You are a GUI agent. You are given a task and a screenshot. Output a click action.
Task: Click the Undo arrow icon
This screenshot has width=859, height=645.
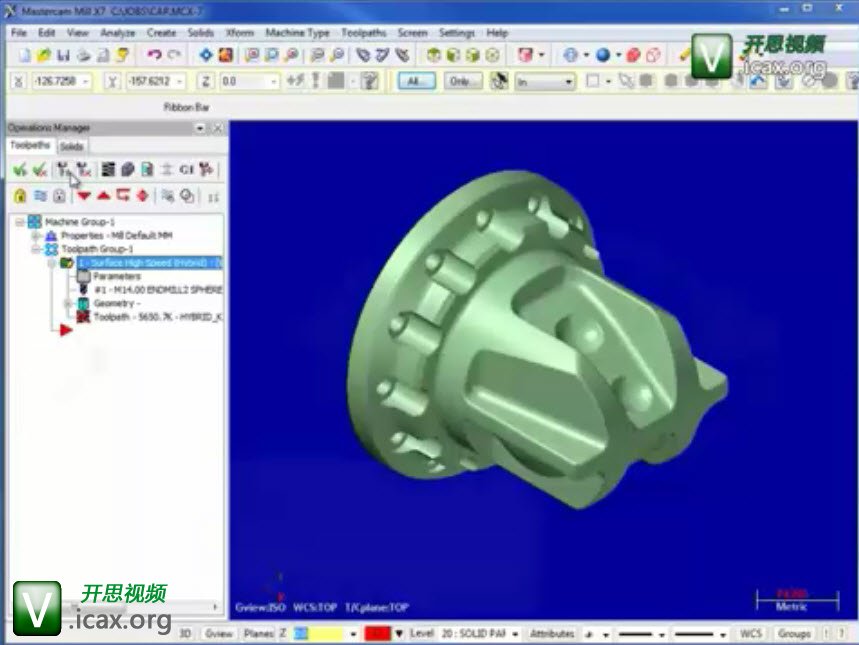[x=154, y=55]
